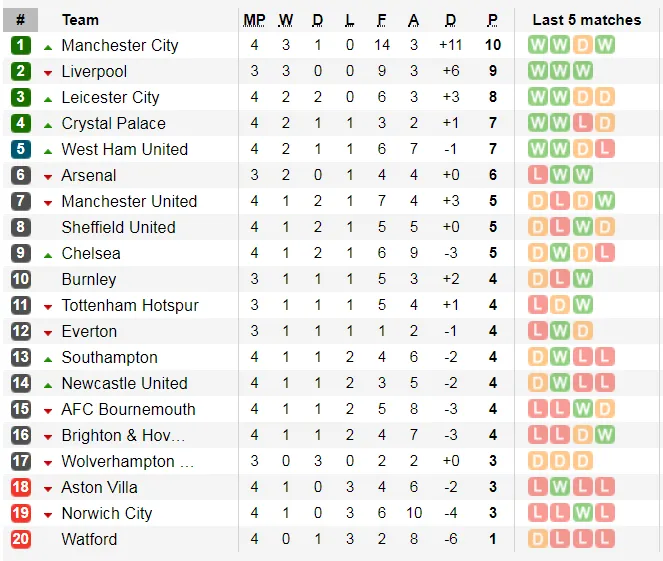Click Manchester City's green position 1 badge

pyautogui.click(x=21, y=45)
